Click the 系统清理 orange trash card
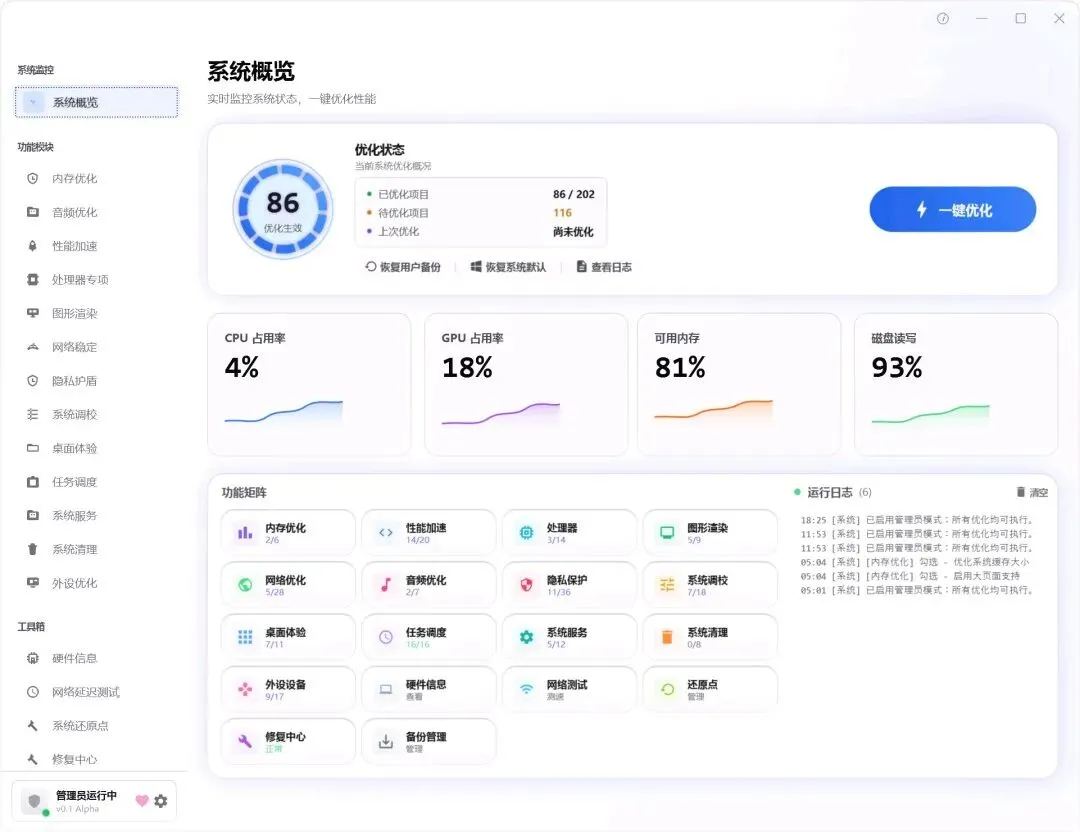The width and height of the screenshot is (1080, 832). click(710, 637)
